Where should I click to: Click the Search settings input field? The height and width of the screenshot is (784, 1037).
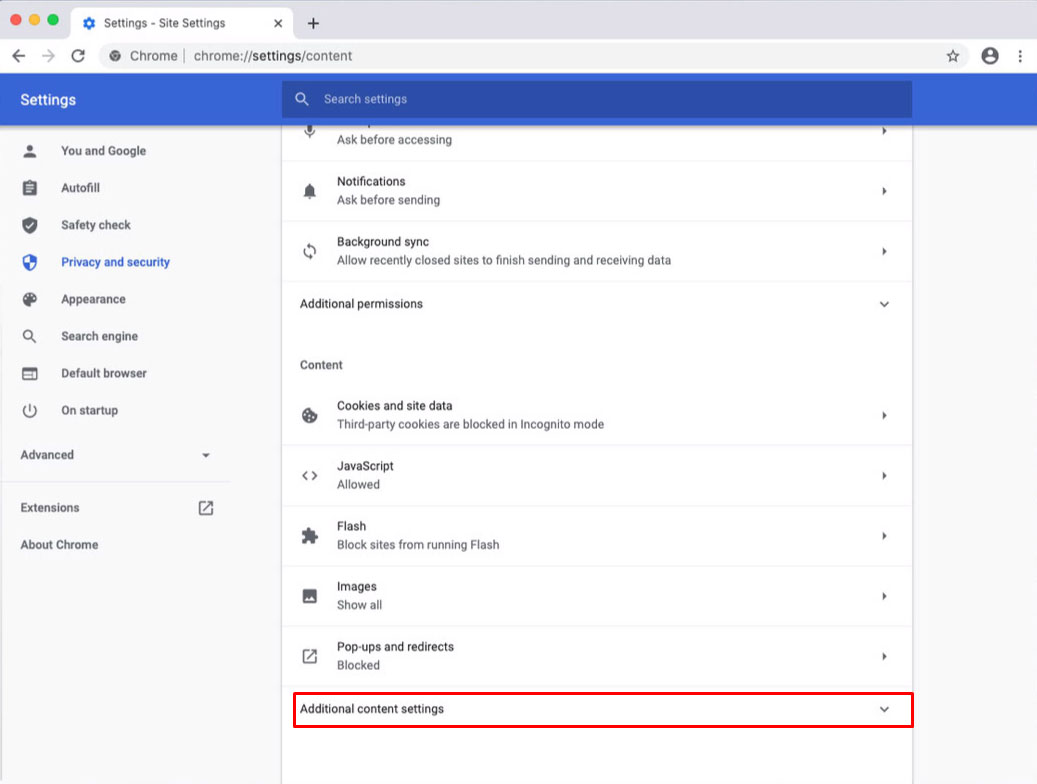pyautogui.click(x=610, y=99)
